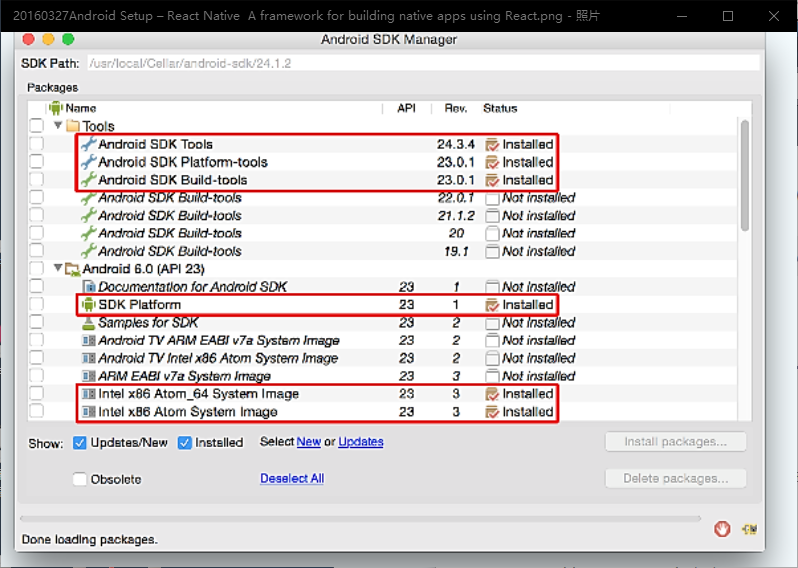Viewport: 798px width, 568px height.
Task: Click the progress bar at the bottom
Action: [x=360, y=519]
